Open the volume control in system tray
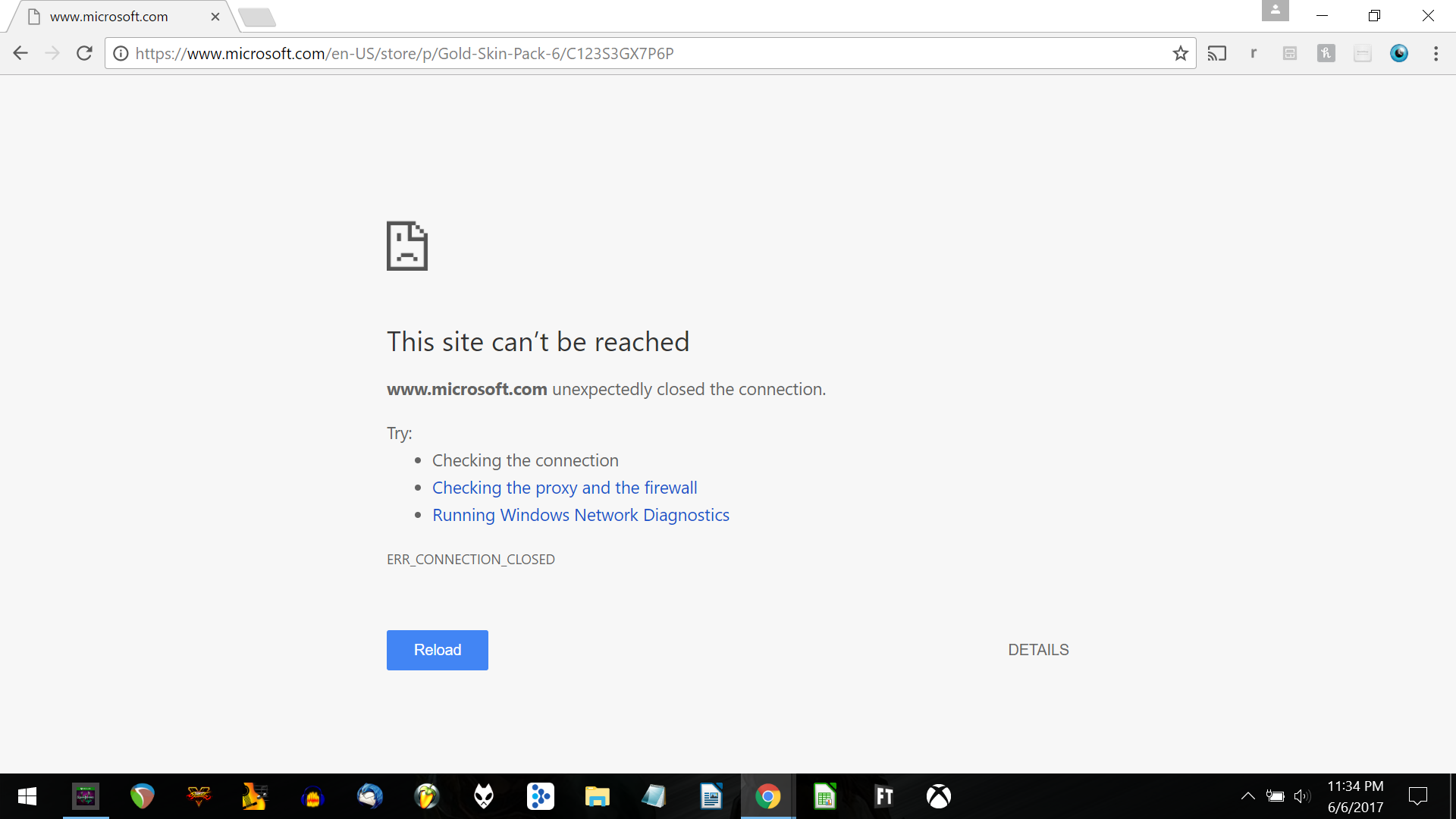Viewport: 1456px width, 819px height. tap(1302, 796)
